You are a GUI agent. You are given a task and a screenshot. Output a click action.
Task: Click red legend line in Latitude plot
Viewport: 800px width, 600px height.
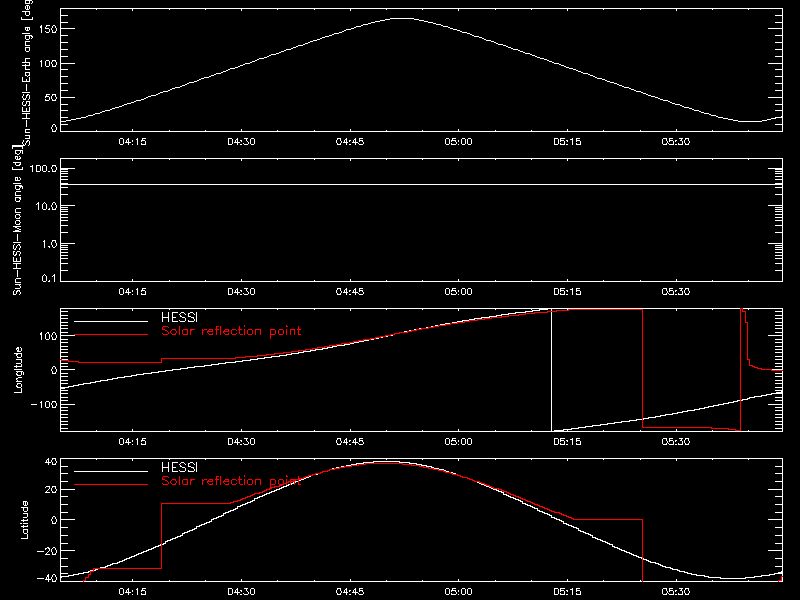tap(111, 485)
